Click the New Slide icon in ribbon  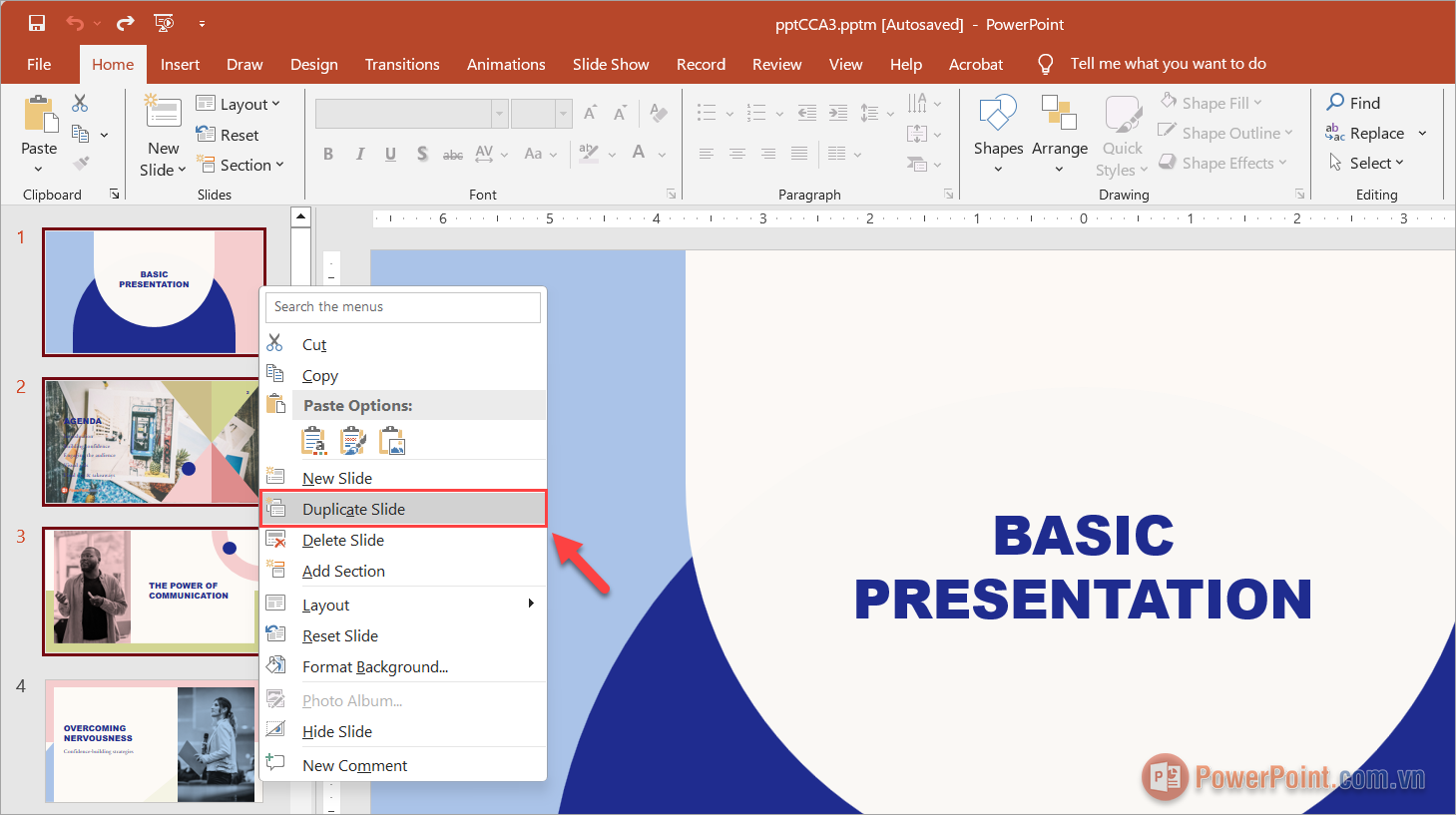tap(163, 112)
